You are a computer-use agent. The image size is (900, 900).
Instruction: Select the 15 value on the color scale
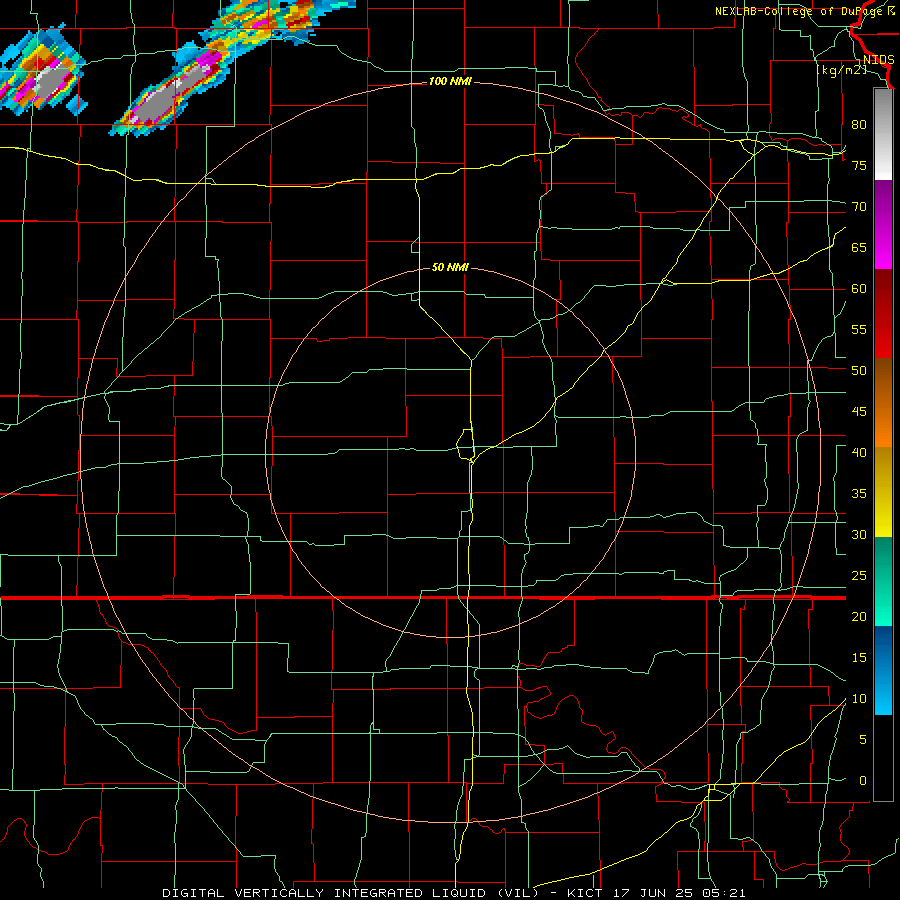click(859, 658)
